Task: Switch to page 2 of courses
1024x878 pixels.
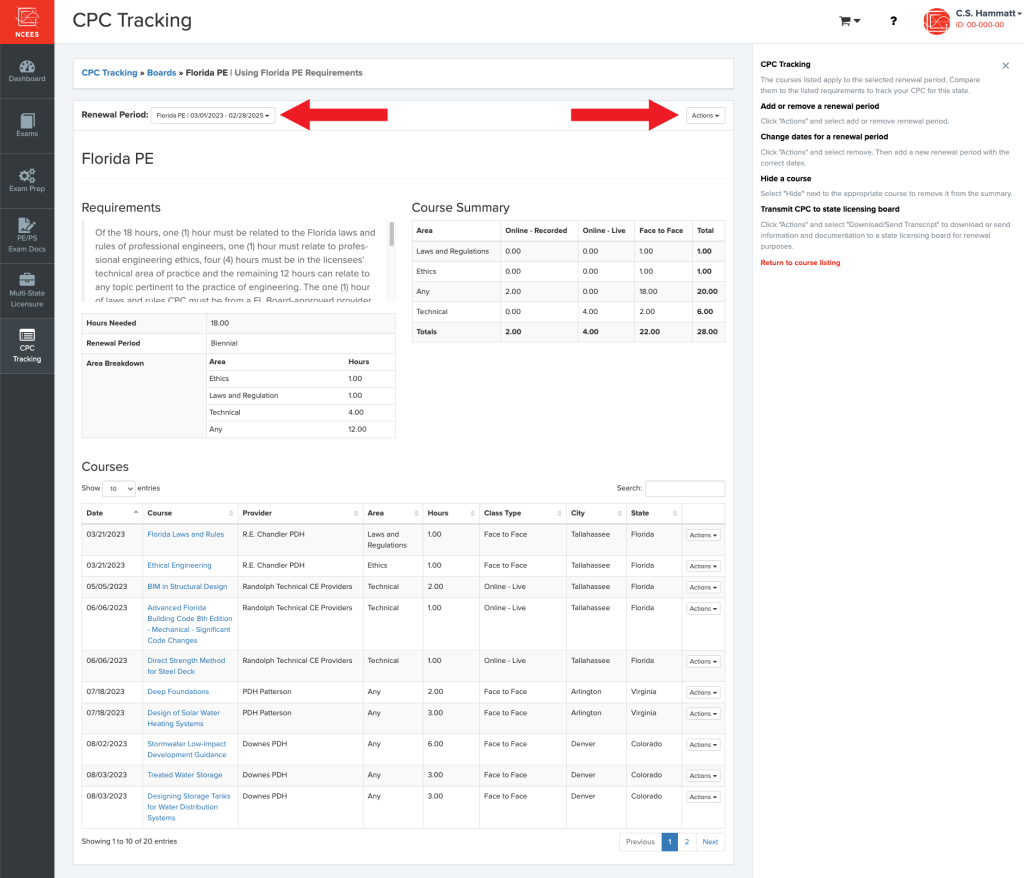Action: pyautogui.click(x=687, y=841)
